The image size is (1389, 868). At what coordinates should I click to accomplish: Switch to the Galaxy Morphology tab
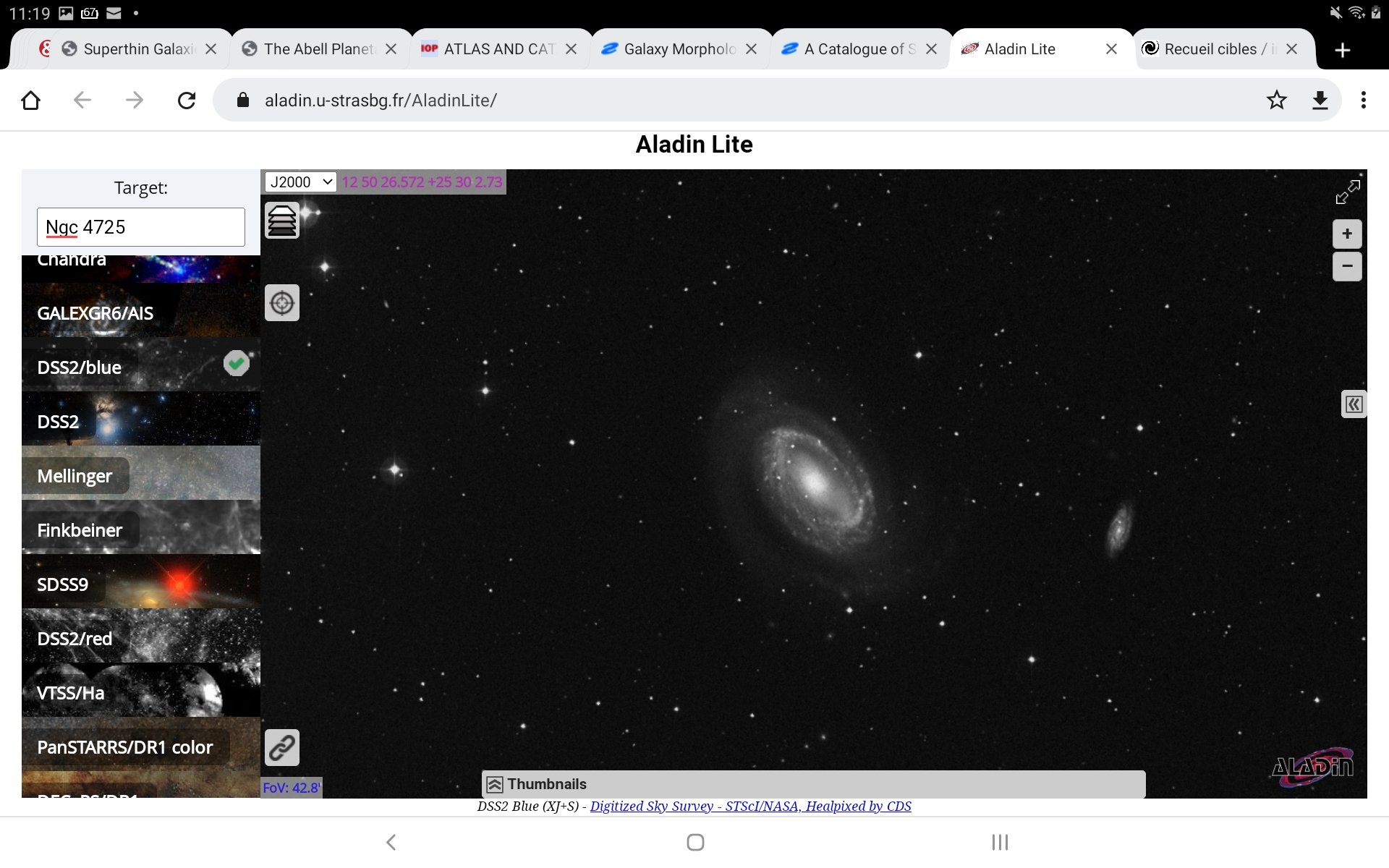[680, 49]
